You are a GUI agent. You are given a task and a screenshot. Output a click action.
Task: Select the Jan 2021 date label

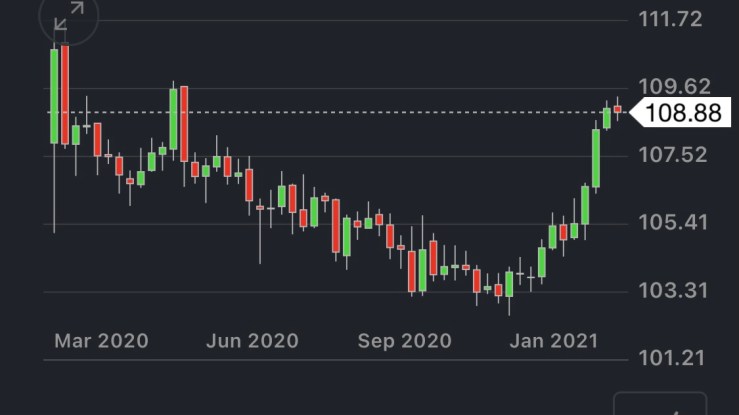[x=553, y=340]
